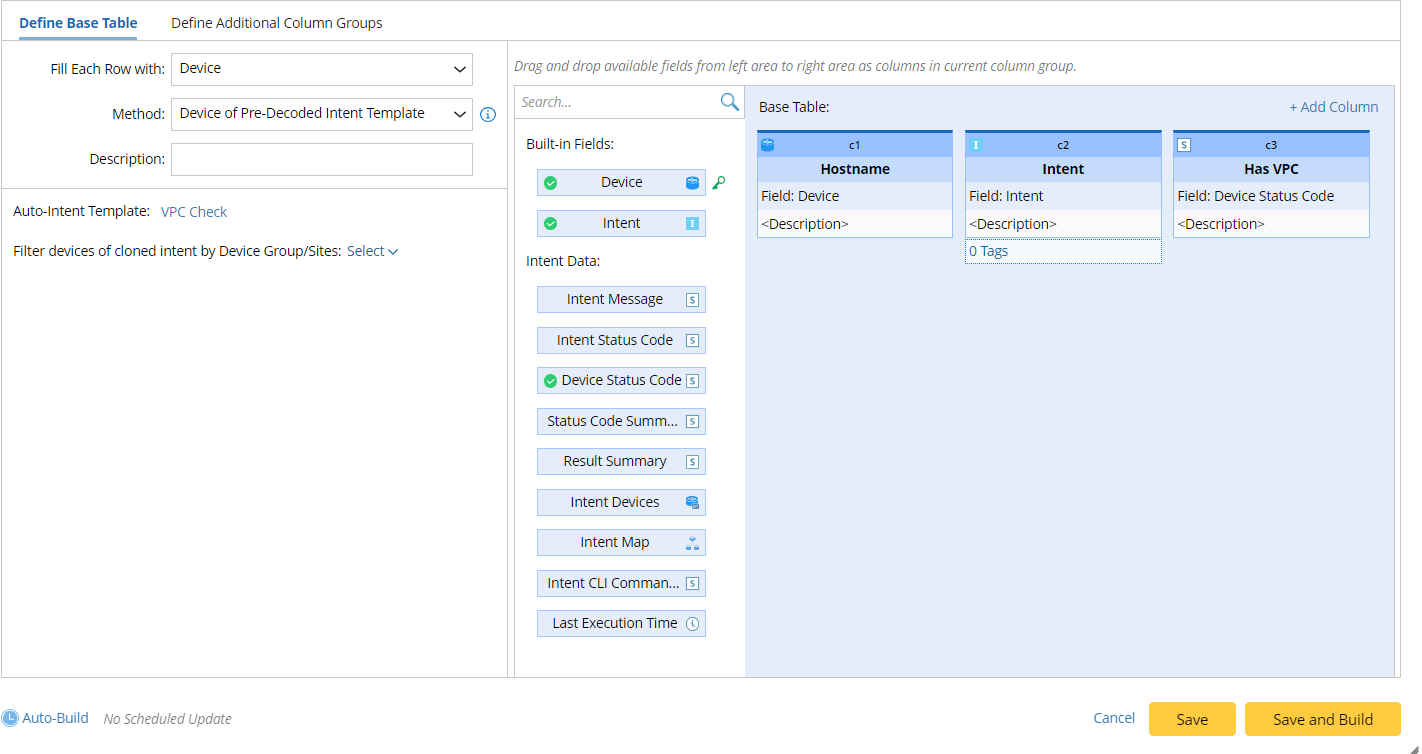The image size is (1422, 754).
Task: Click the info icon beside Method dropdown
Action: [488, 114]
